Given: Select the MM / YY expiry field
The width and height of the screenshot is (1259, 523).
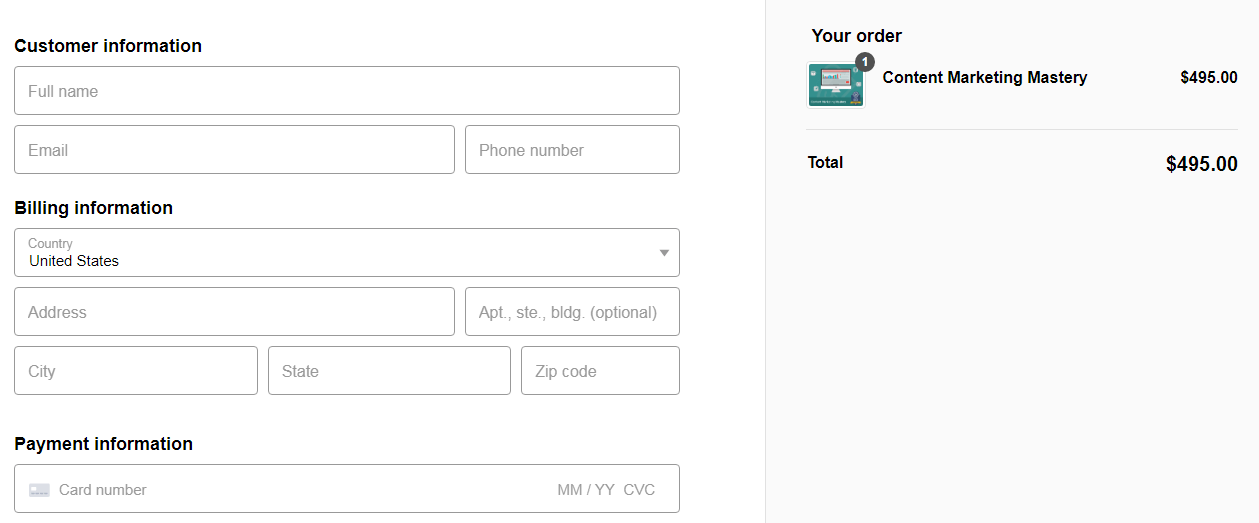Looking at the screenshot, I should 586,490.
